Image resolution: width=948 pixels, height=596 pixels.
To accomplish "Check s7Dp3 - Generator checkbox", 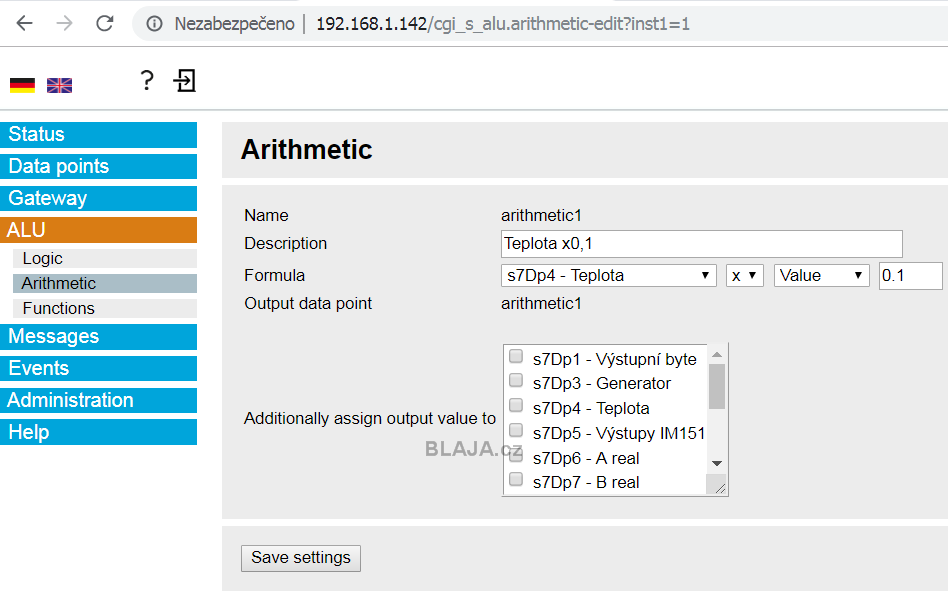I will [x=516, y=380].
